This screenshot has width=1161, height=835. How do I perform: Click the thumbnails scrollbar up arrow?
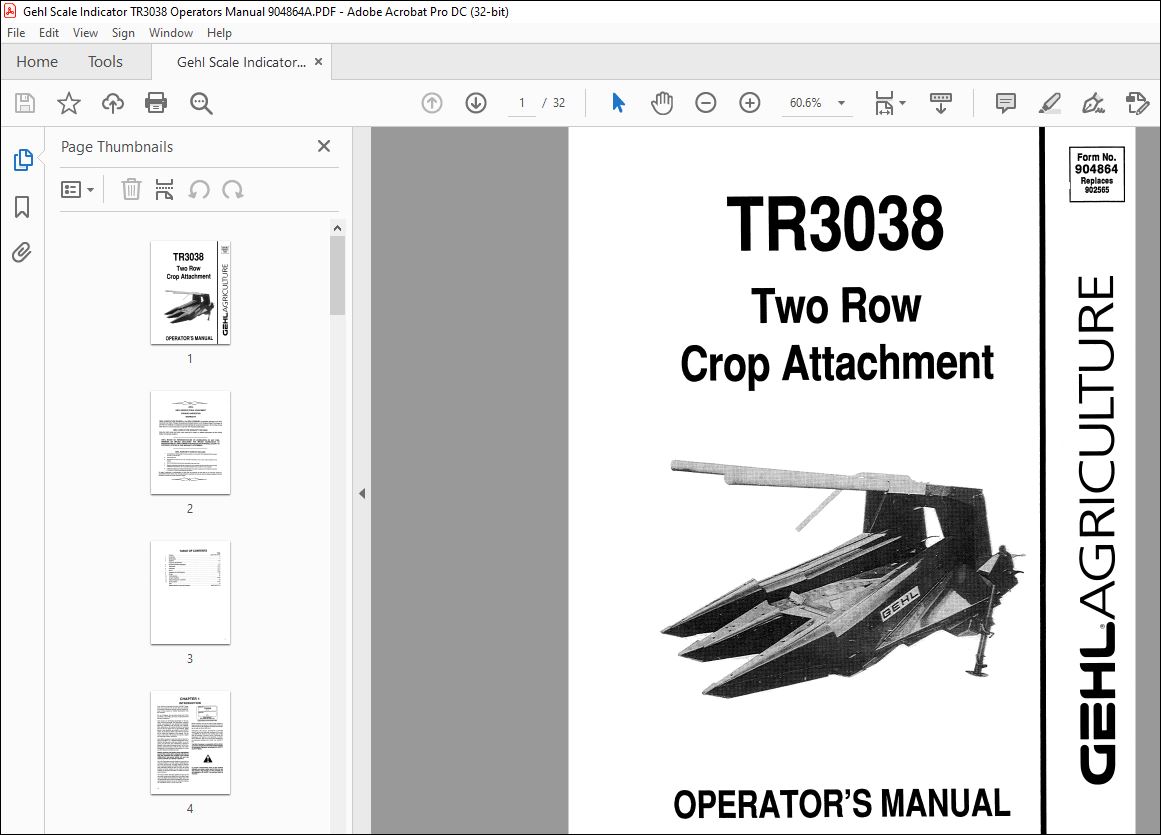pos(338,228)
